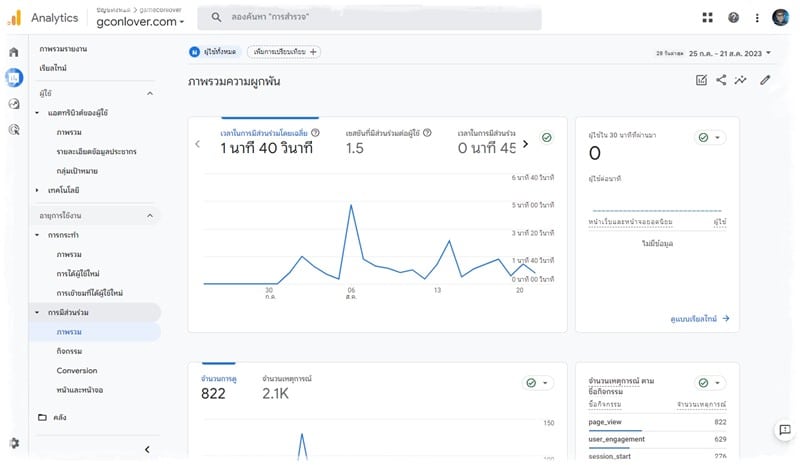Open check dropdown on event count by name card
Screen dimensions: 800x465
coord(710,383)
